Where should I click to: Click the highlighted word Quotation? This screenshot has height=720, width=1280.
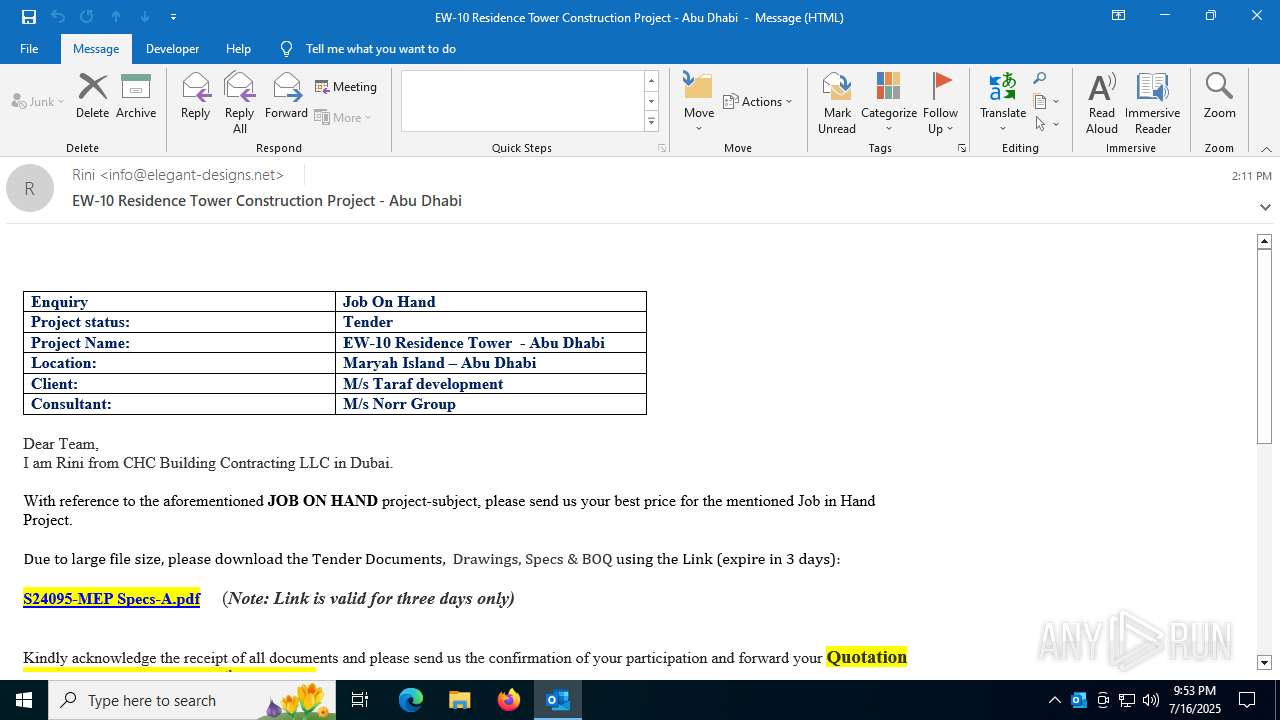point(866,657)
